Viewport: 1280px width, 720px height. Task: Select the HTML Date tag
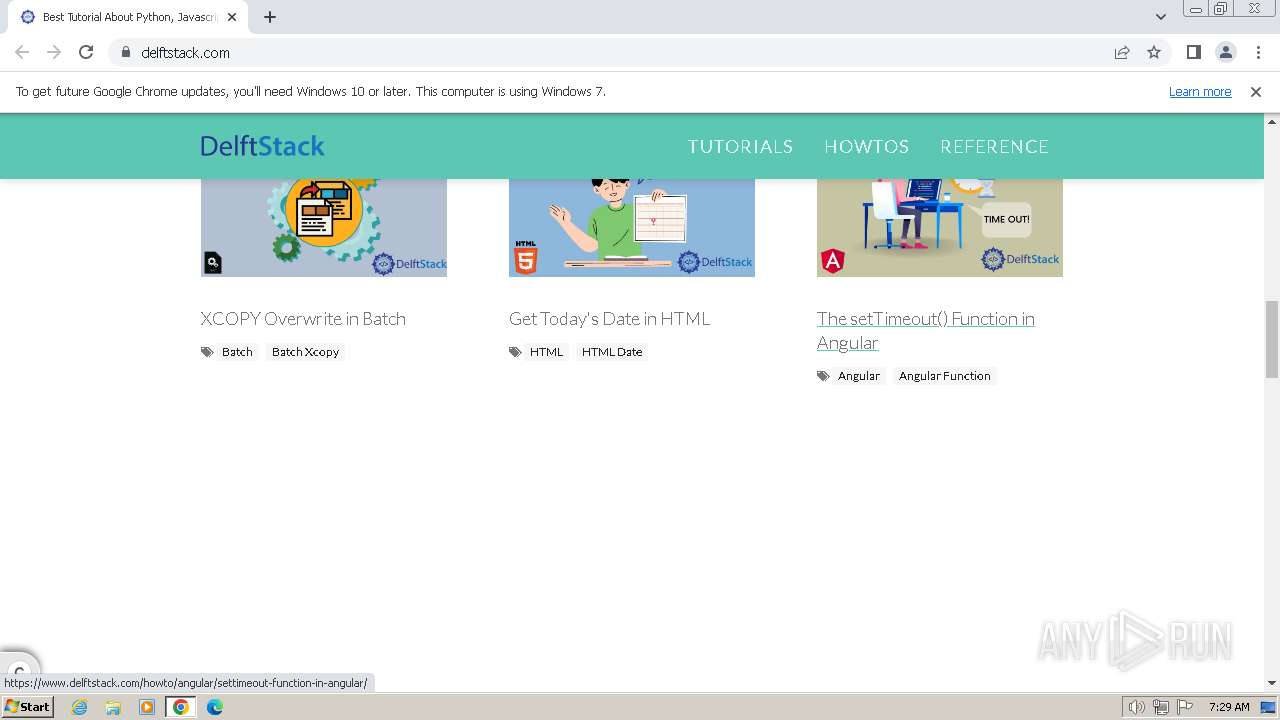pos(612,352)
